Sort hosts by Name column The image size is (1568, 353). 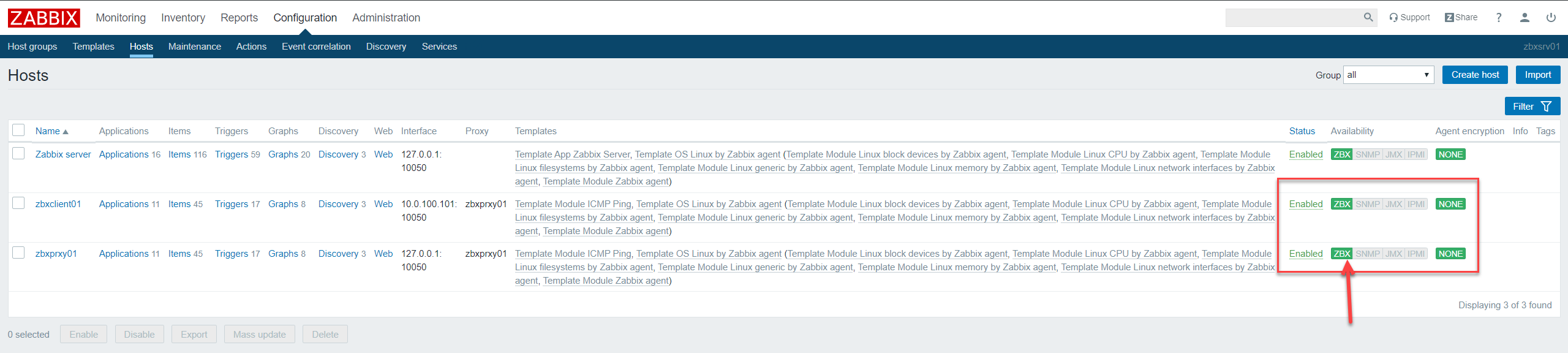click(51, 131)
